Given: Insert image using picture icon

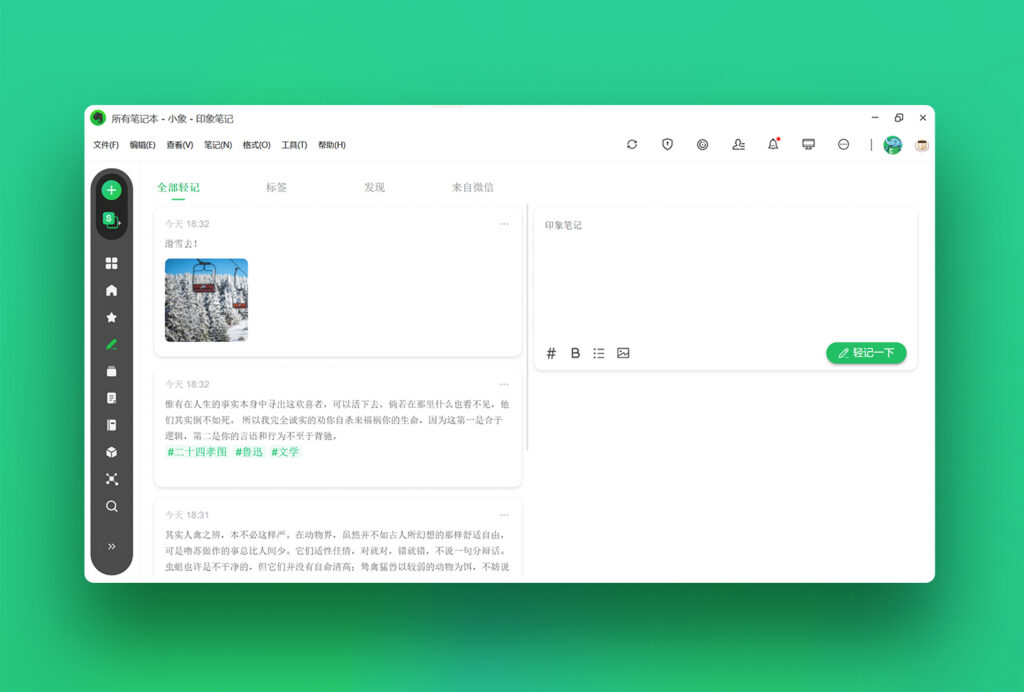Looking at the screenshot, I should coord(623,353).
